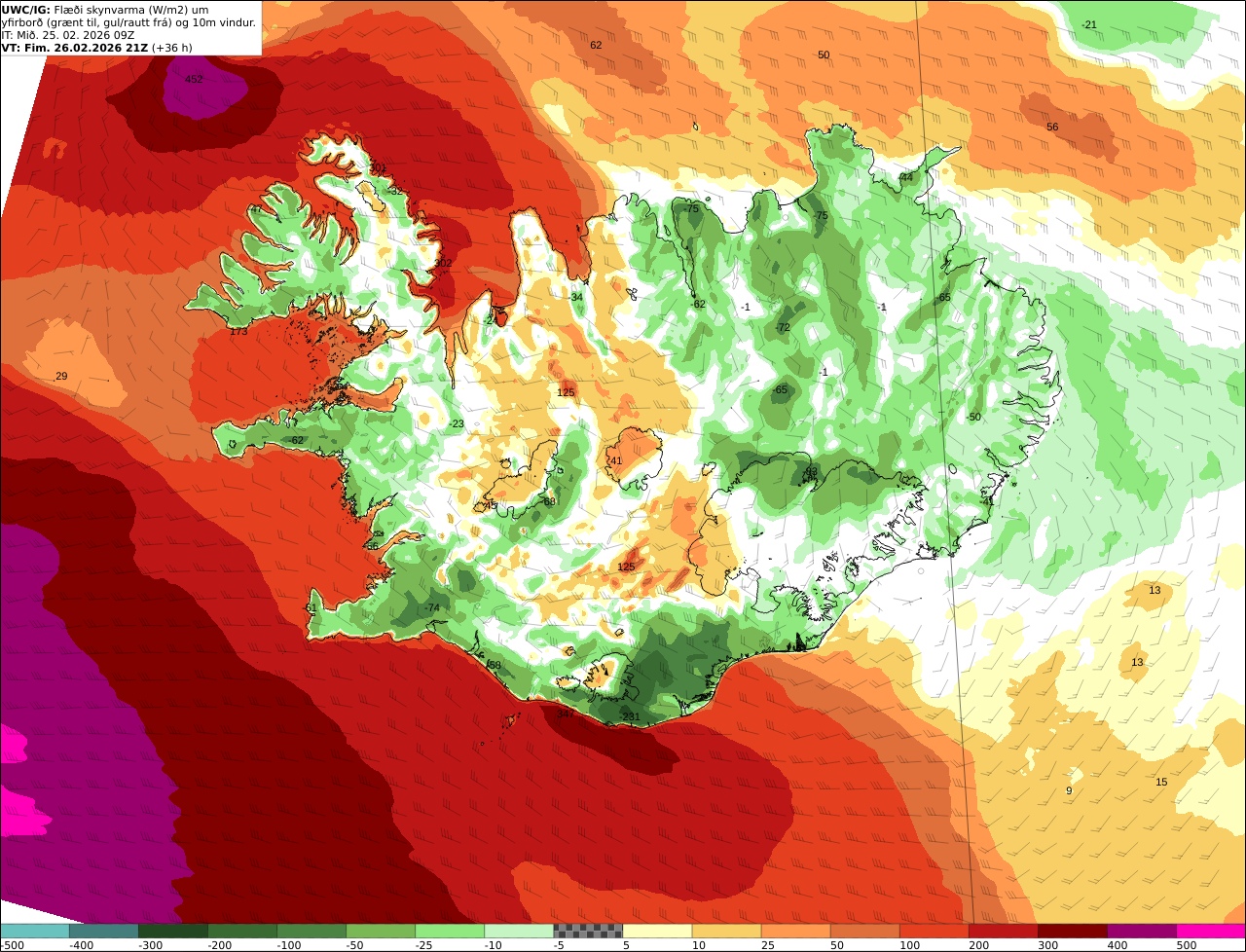The image size is (1246, 952).
Task: Click the map value '44' on the northeast peninsula
Action: pos(906,177)
